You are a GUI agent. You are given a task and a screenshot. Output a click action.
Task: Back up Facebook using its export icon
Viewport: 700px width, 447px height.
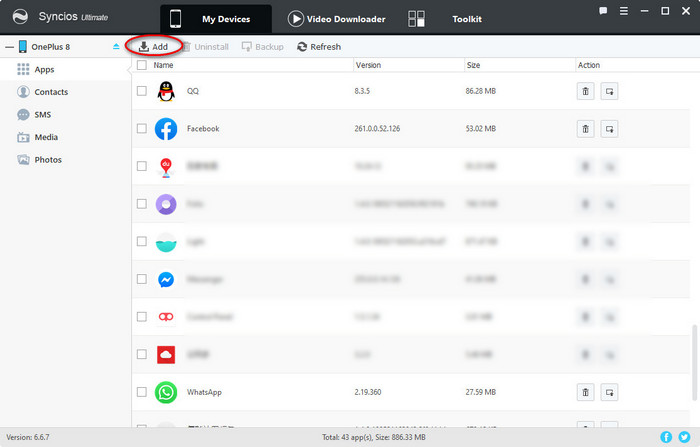click(609, 129)
